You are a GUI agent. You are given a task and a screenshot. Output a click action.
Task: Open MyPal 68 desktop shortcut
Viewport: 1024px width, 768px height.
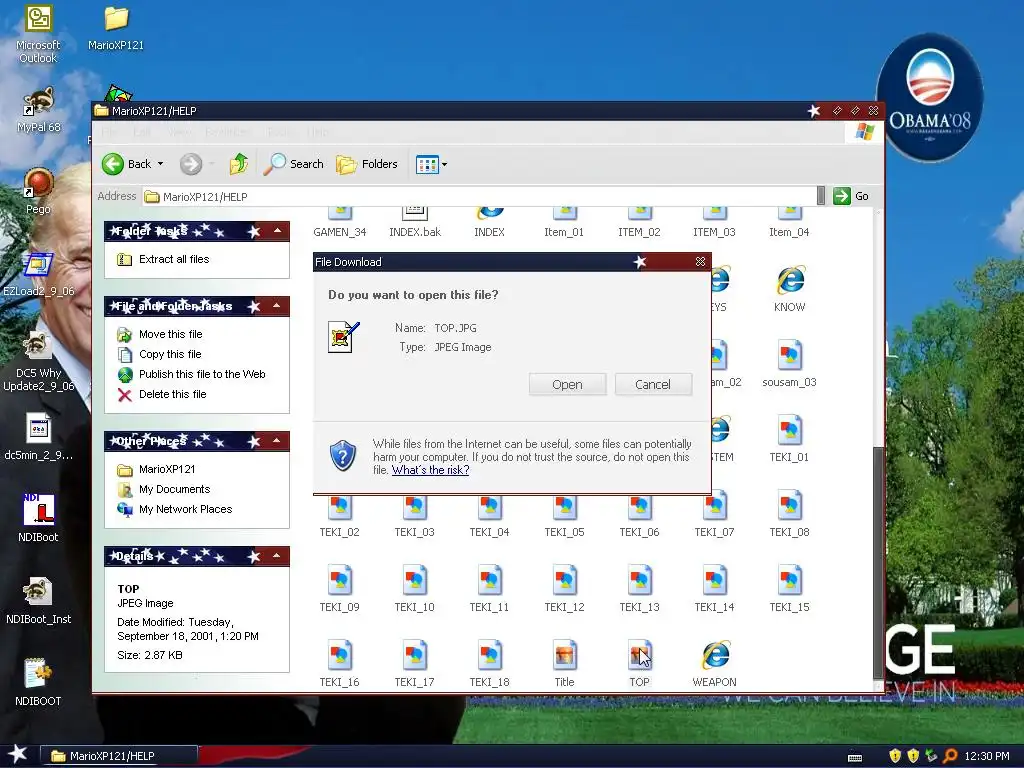click(x=38, y=110)
